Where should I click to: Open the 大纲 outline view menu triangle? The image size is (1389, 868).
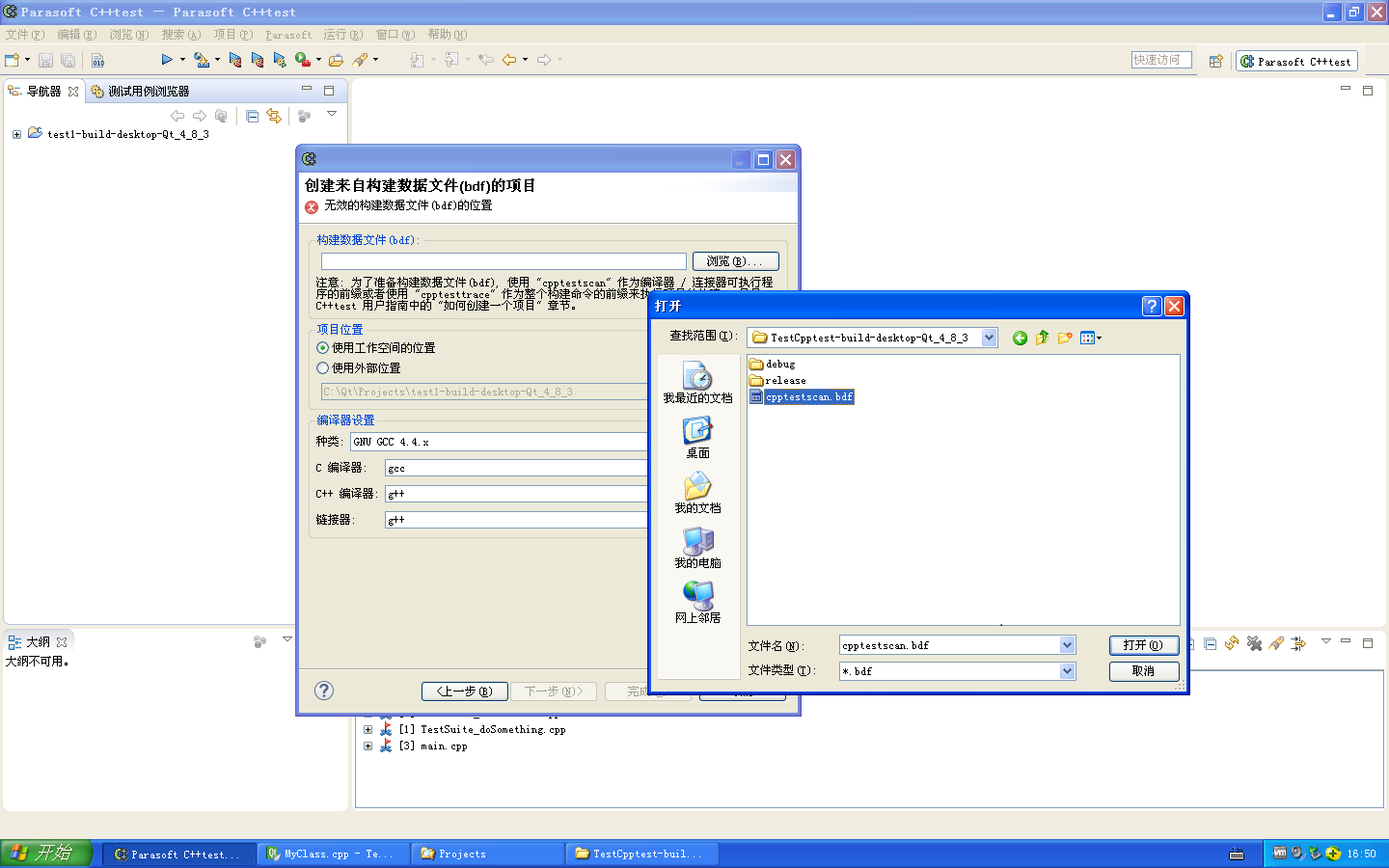tap(286, 639)
